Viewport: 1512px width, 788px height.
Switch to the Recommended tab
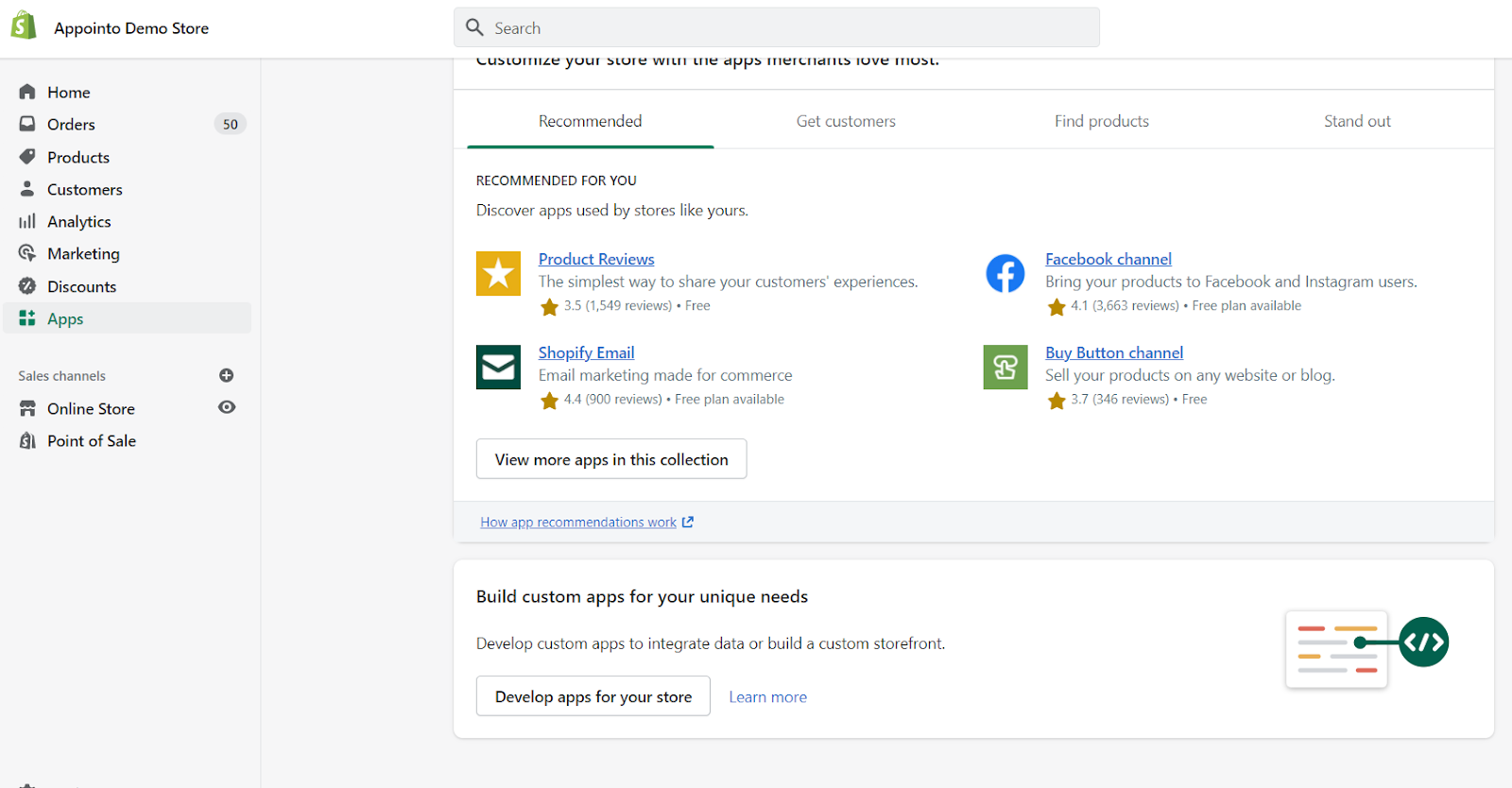591,121
